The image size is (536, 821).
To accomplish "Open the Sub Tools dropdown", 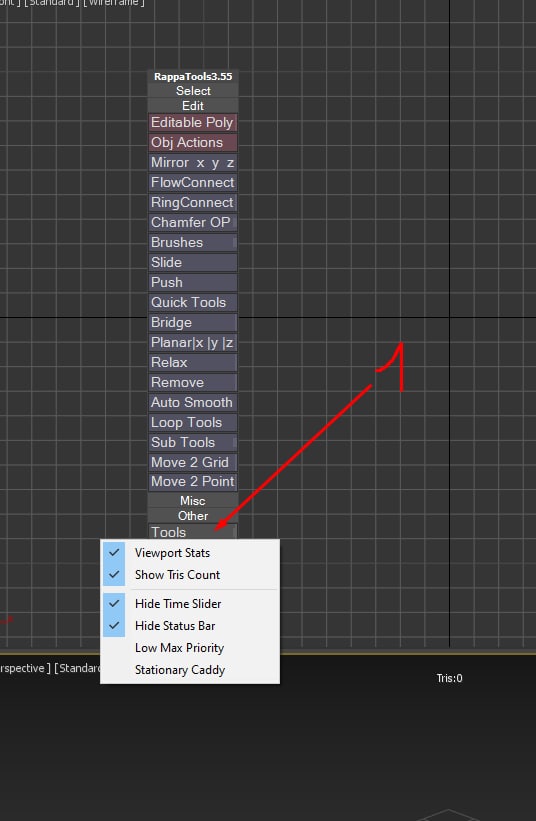I will tap(193, 442).
